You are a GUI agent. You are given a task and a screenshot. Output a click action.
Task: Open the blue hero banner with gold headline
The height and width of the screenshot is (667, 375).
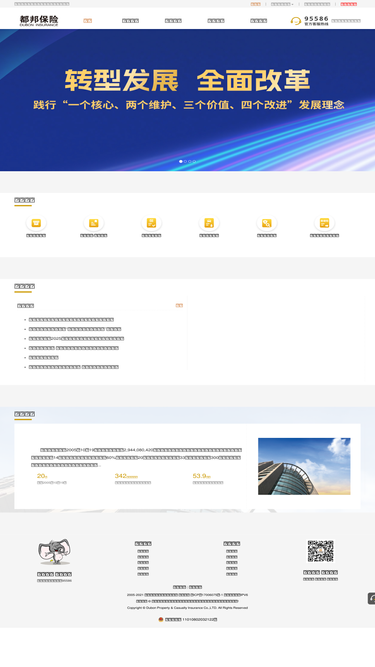(188, 100)
